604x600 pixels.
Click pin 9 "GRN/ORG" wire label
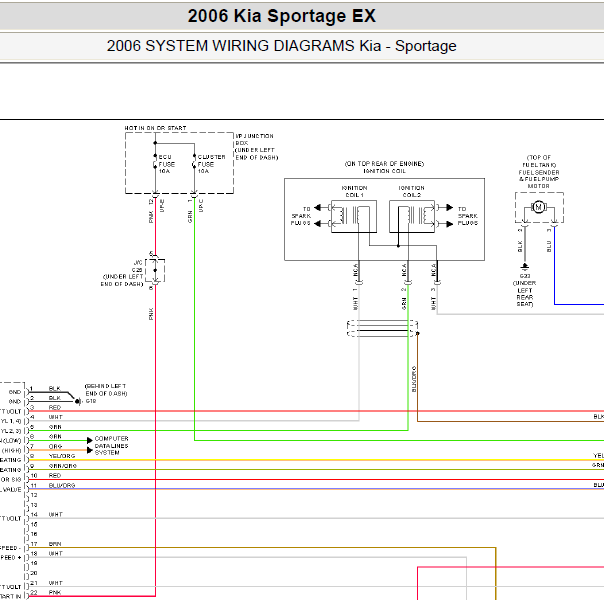pos(63,466)
